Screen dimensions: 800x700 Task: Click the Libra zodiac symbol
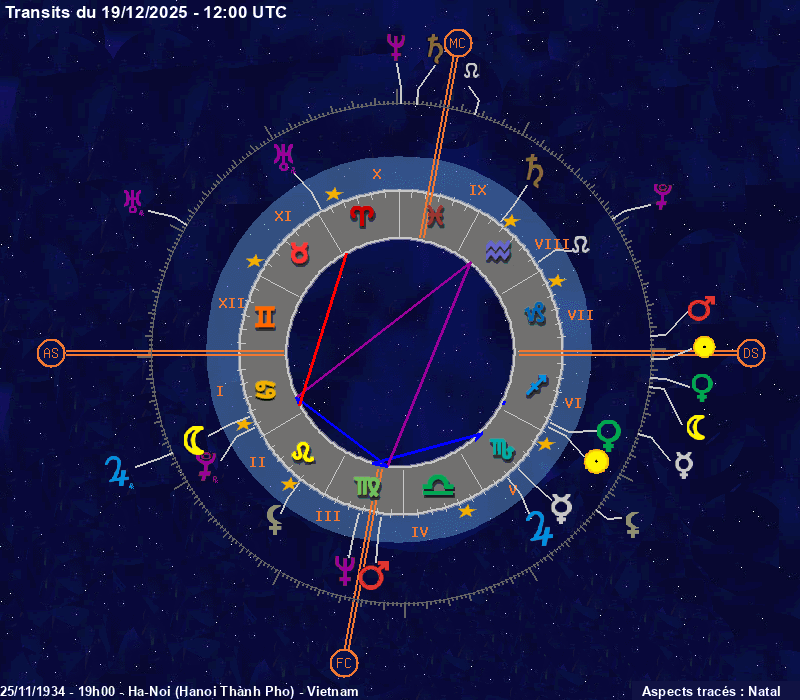437,486
